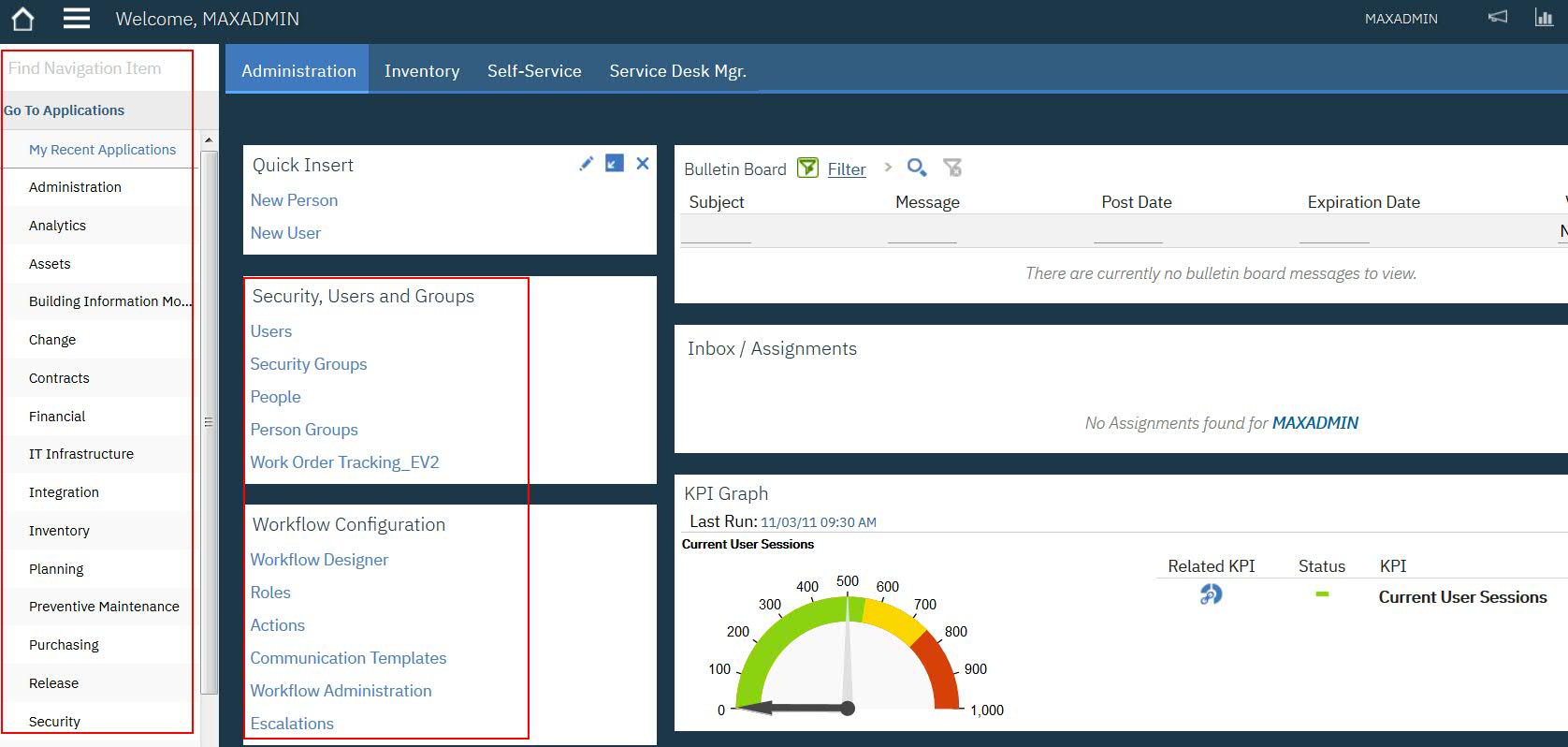The width and height of the screenshot is (1568, 747).
Task: Click the Post Date filter field
Action: click(x=1128, y=231)
